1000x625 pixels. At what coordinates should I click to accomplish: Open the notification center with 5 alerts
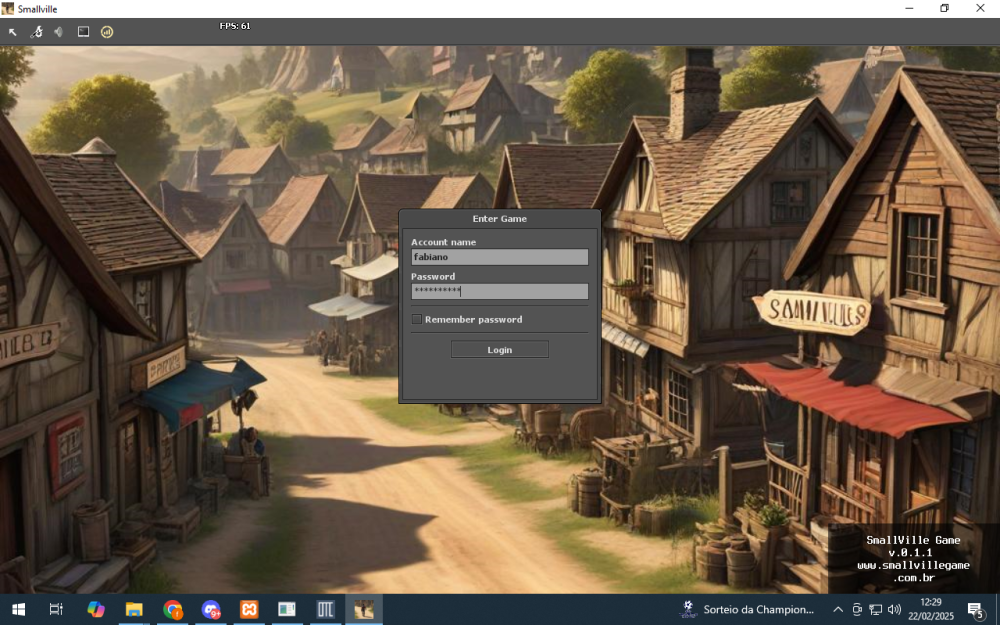(976, 610)
